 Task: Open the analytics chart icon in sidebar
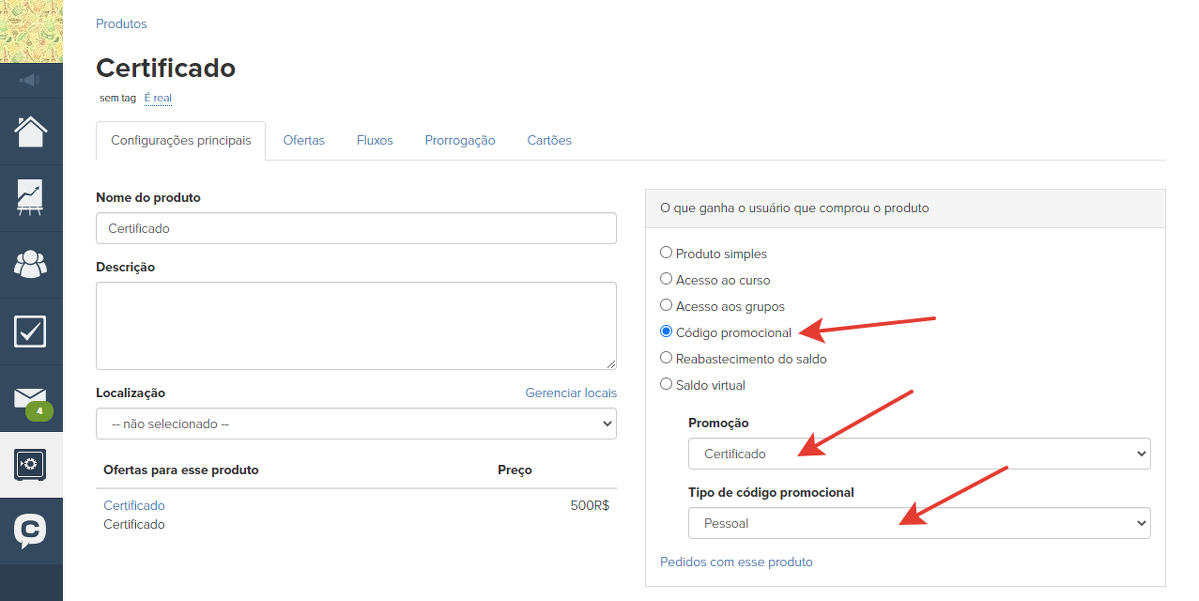[31, 197]
